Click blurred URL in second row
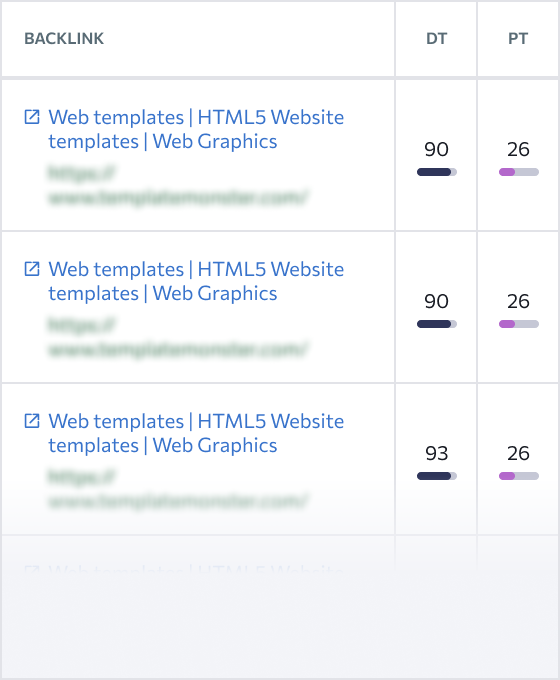 click(178, 337)
